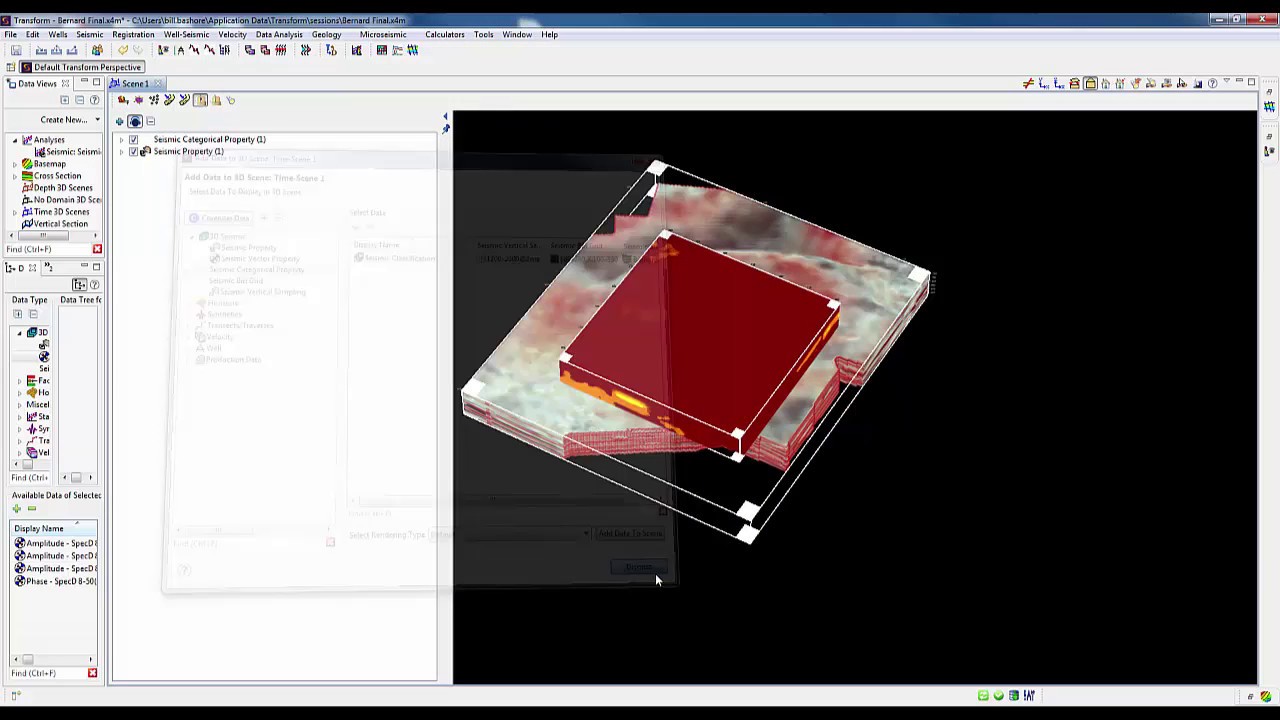Screen dimensions: 1280x720
Task: Click the open perspective icon beside Default Transform Perspective
Action: [x=11, y=67]
